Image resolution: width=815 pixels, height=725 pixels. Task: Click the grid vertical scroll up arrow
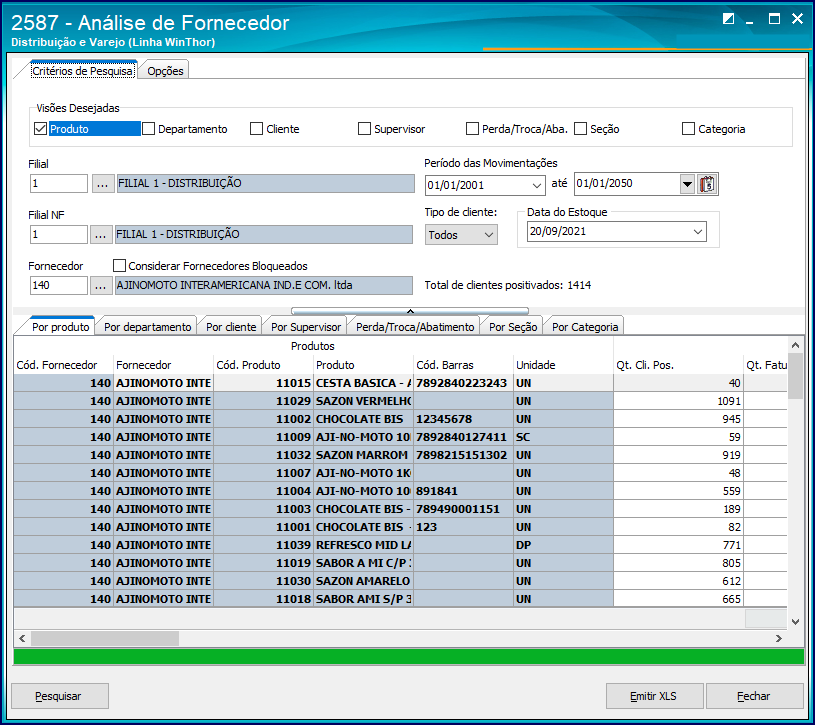(x=795, y=345)
